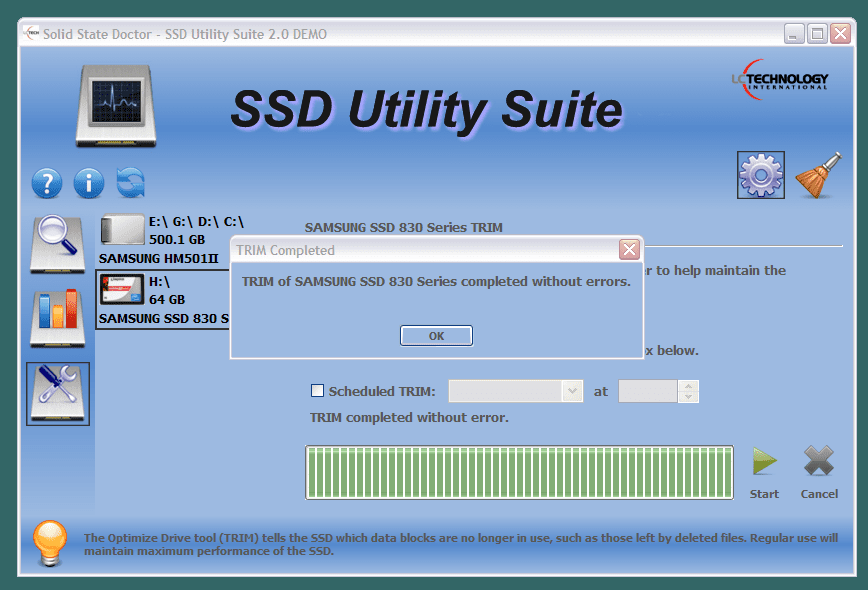Close the Solid State Doctor window
Screen dimensions: 868x590
840,34
